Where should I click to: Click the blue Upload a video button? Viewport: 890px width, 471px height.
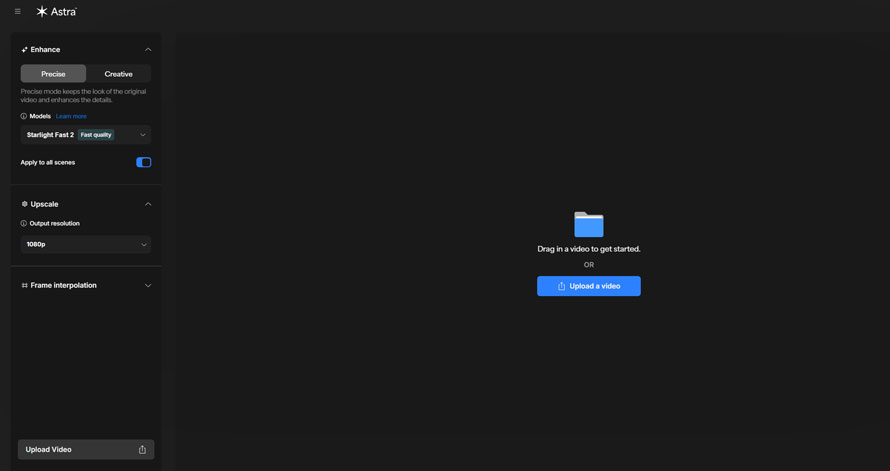pyautogui.click(x=589, y=286)
